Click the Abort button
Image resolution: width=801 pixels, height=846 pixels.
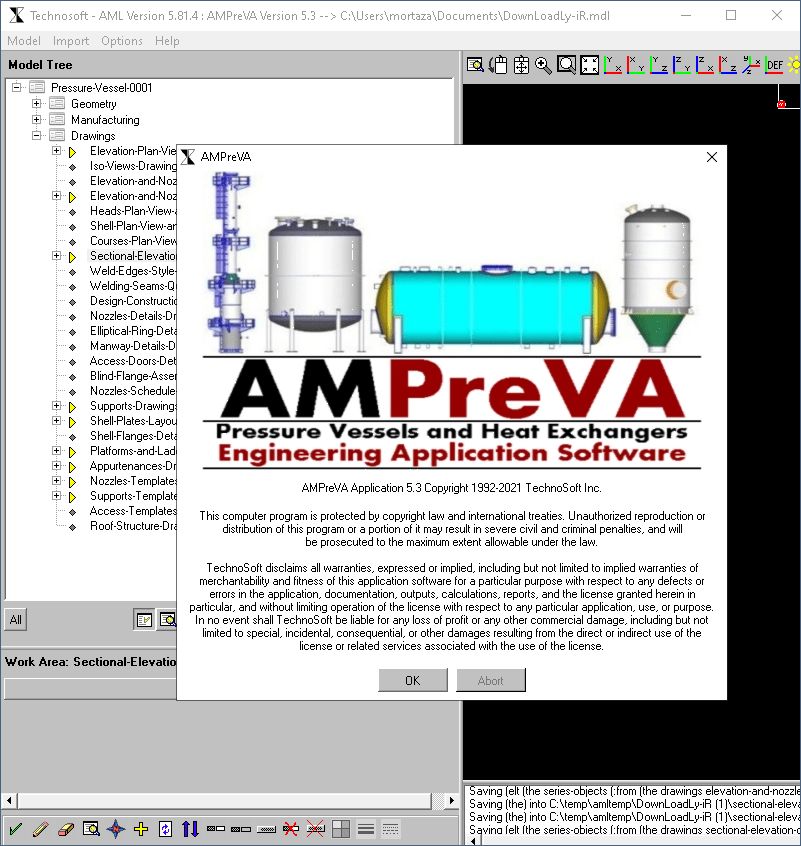490,679
